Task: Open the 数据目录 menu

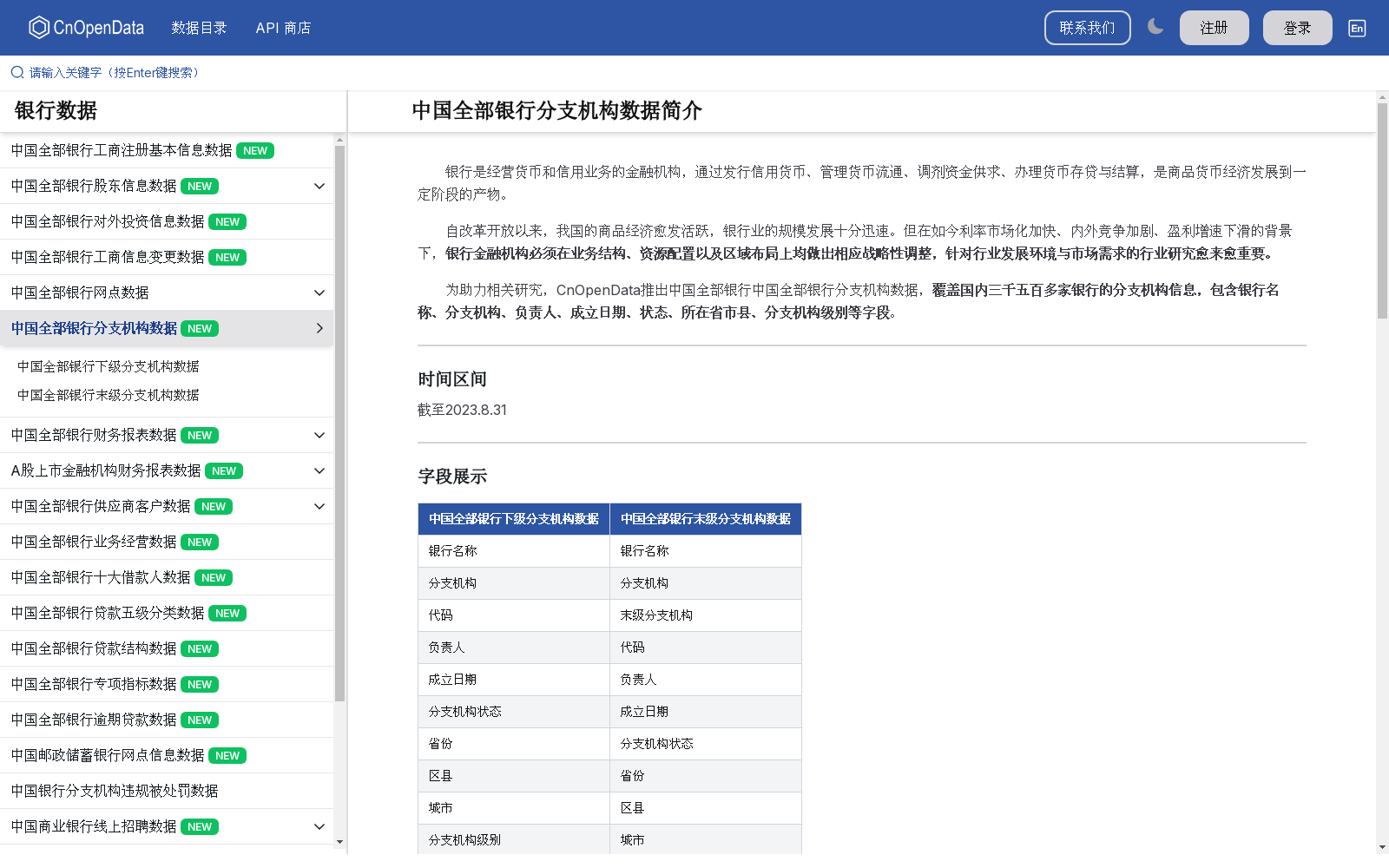Action: (199, 28)
